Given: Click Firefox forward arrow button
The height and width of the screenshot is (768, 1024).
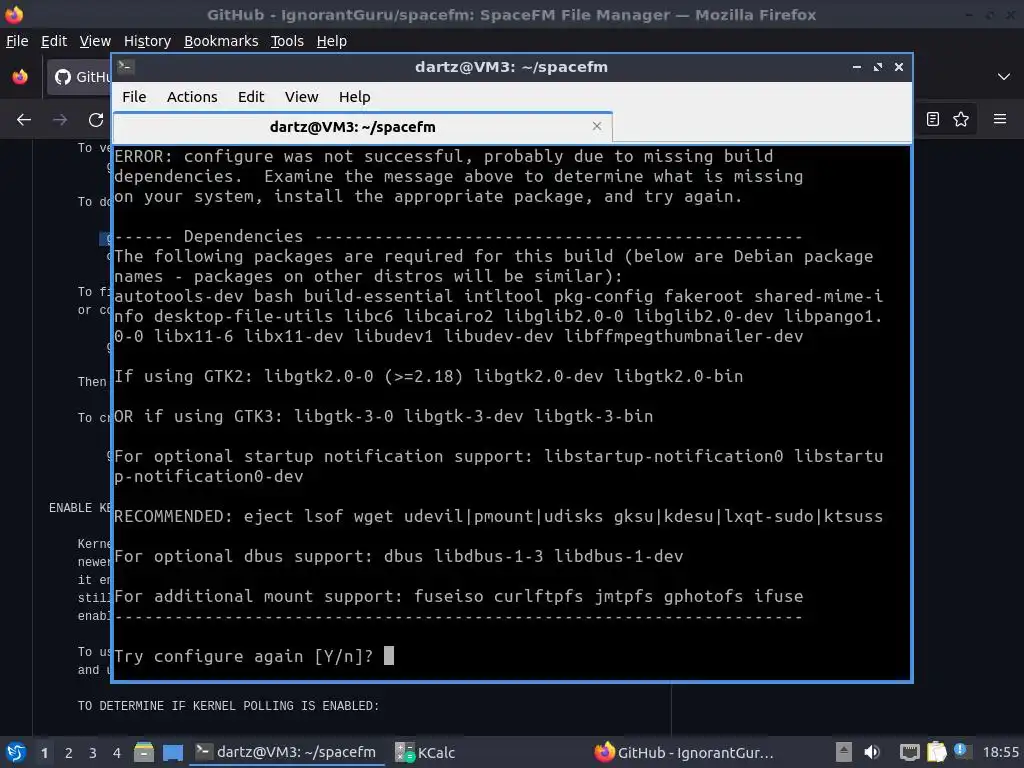Looking at the screenshot, I should [x=60, y=120].
